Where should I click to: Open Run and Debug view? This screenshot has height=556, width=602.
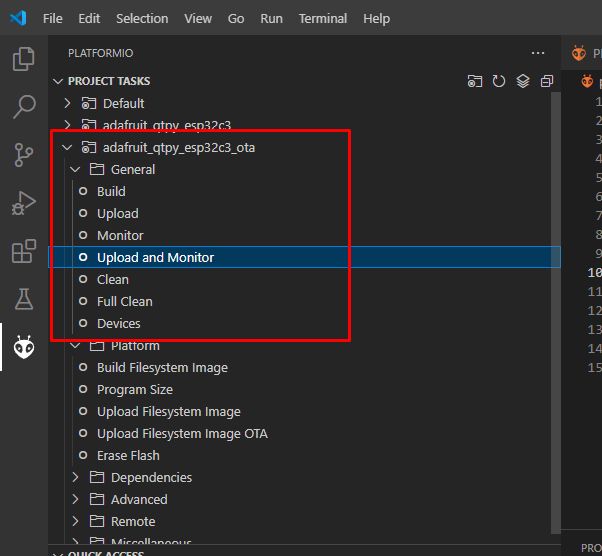(23, 203)
